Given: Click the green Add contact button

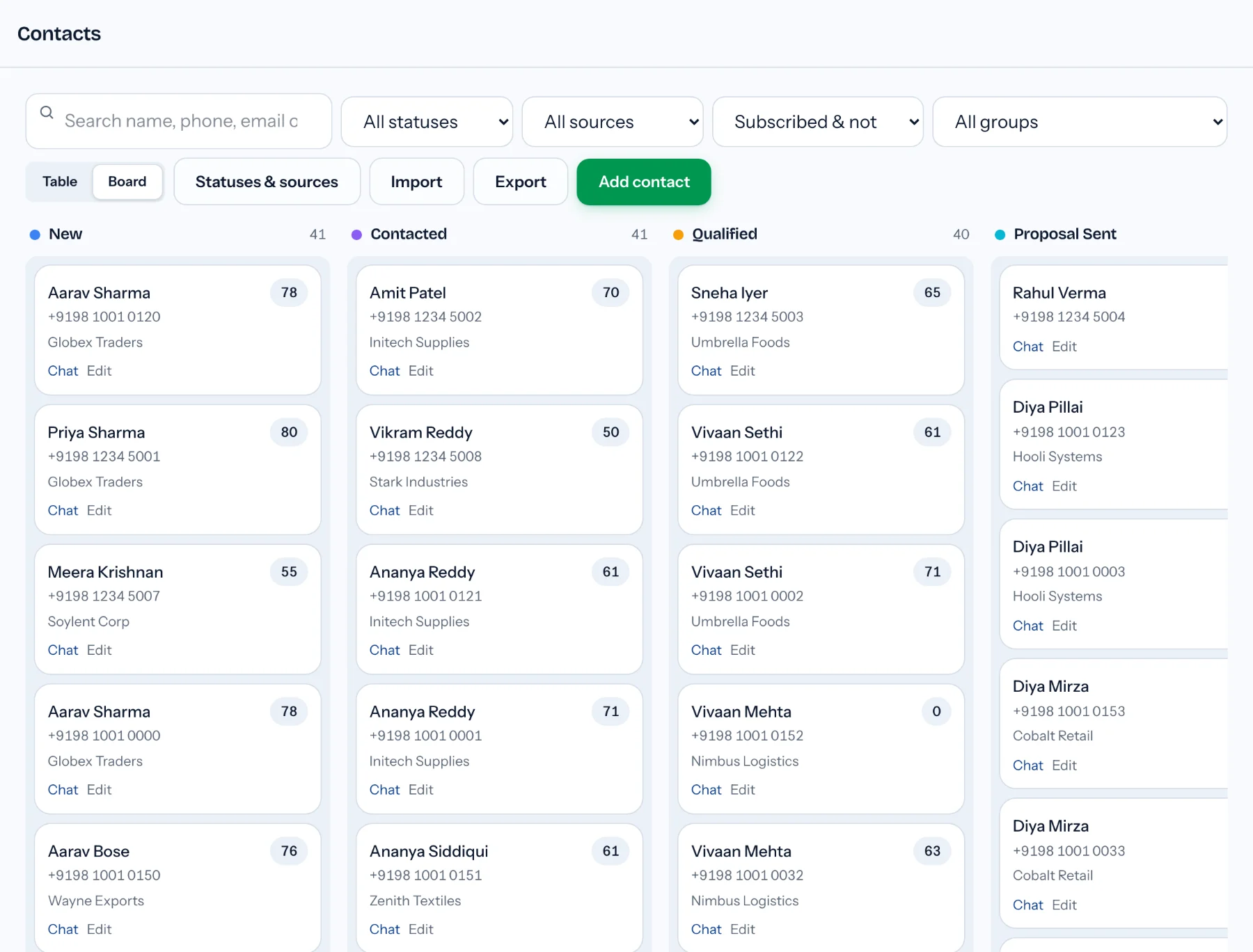Looking at the screenshot, I should coord(644,182).
